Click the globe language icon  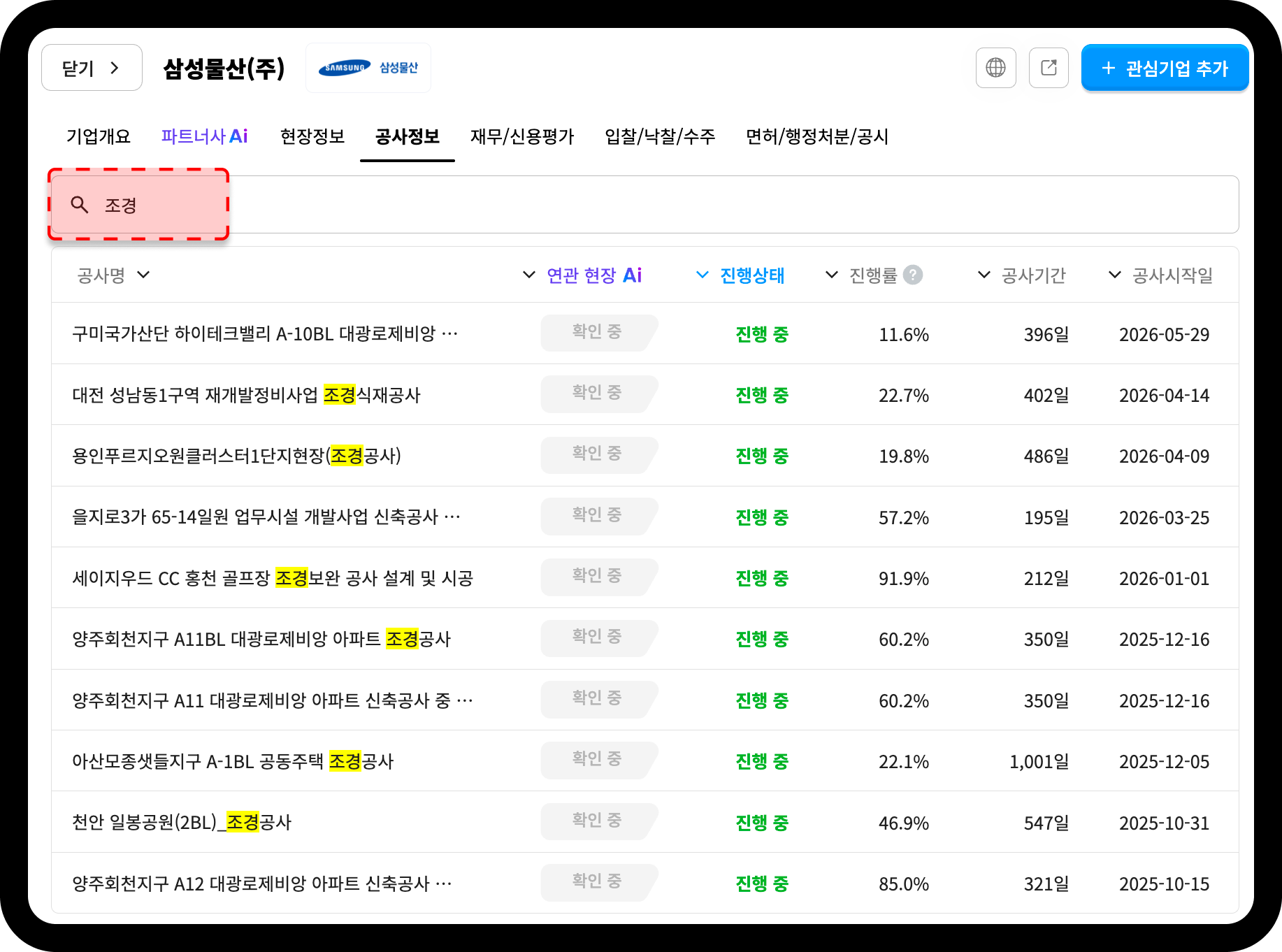coord(995,68)
